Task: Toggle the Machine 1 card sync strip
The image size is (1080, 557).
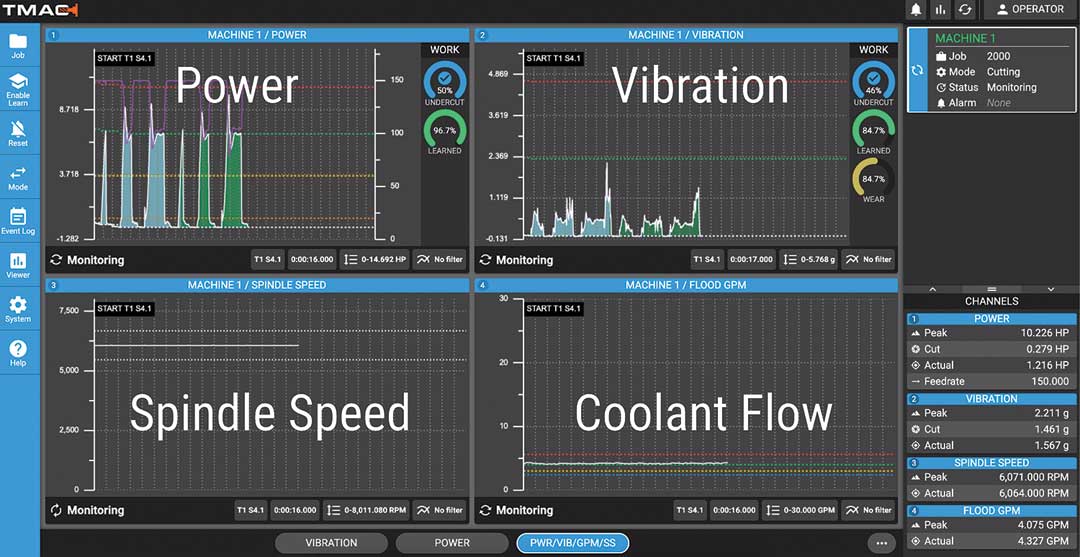Action: pyautogui.click(x=918, y=71)
